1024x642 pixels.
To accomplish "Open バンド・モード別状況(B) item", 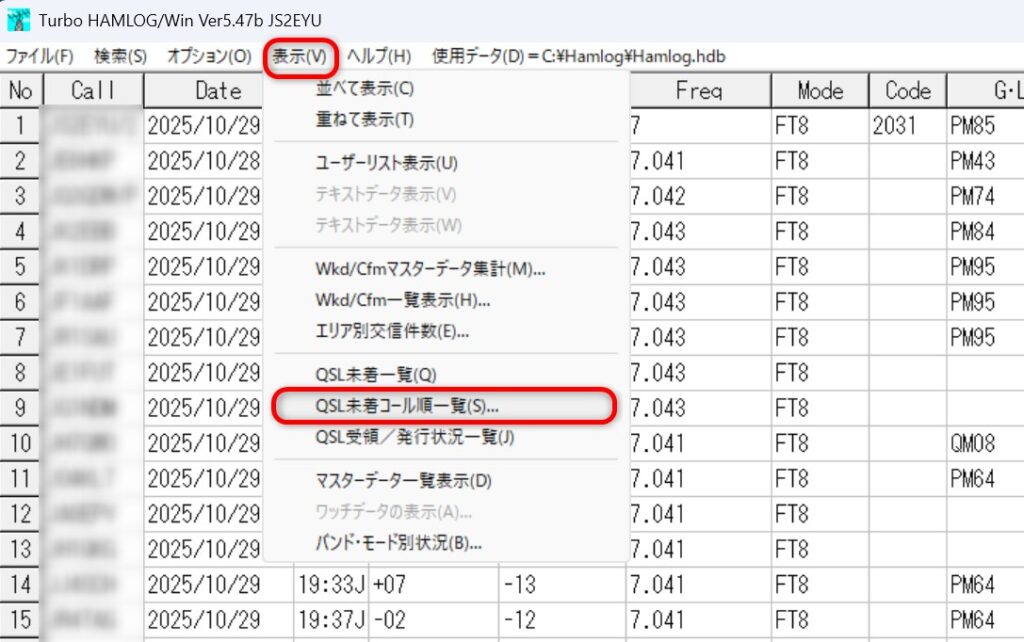I will (398, 543).
